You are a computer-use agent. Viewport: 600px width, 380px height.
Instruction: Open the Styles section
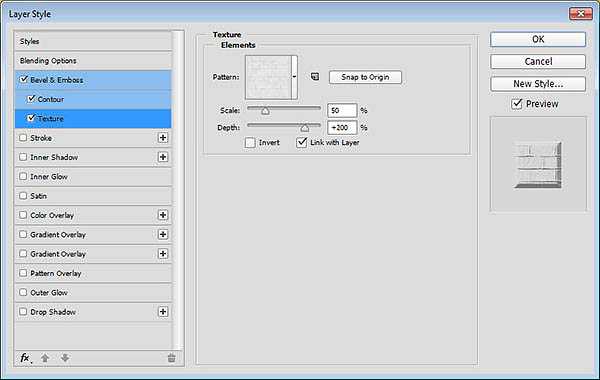pyautogui.click(x=93, y=41)
